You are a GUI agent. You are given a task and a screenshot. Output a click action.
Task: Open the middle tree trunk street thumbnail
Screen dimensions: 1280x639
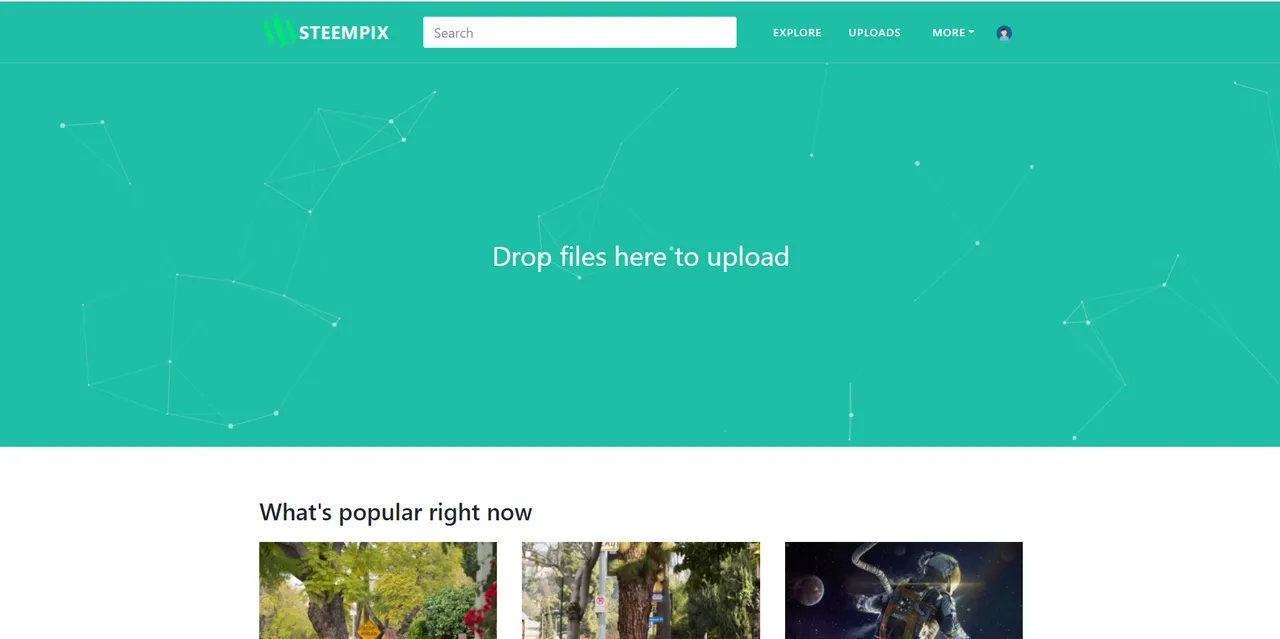(x=641, y=590)
